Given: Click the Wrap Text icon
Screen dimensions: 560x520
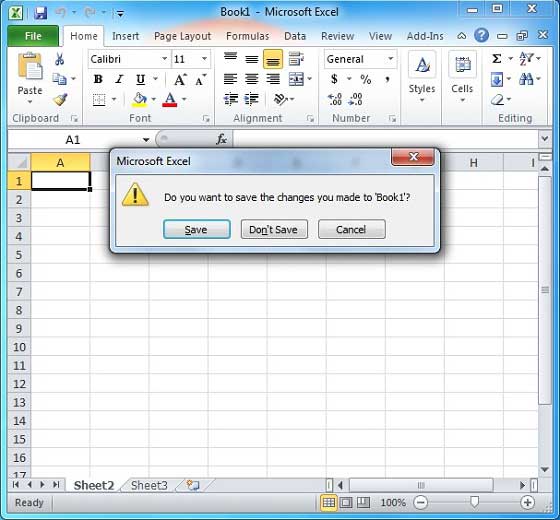Looking at the screenshot, I should point(296,59).
